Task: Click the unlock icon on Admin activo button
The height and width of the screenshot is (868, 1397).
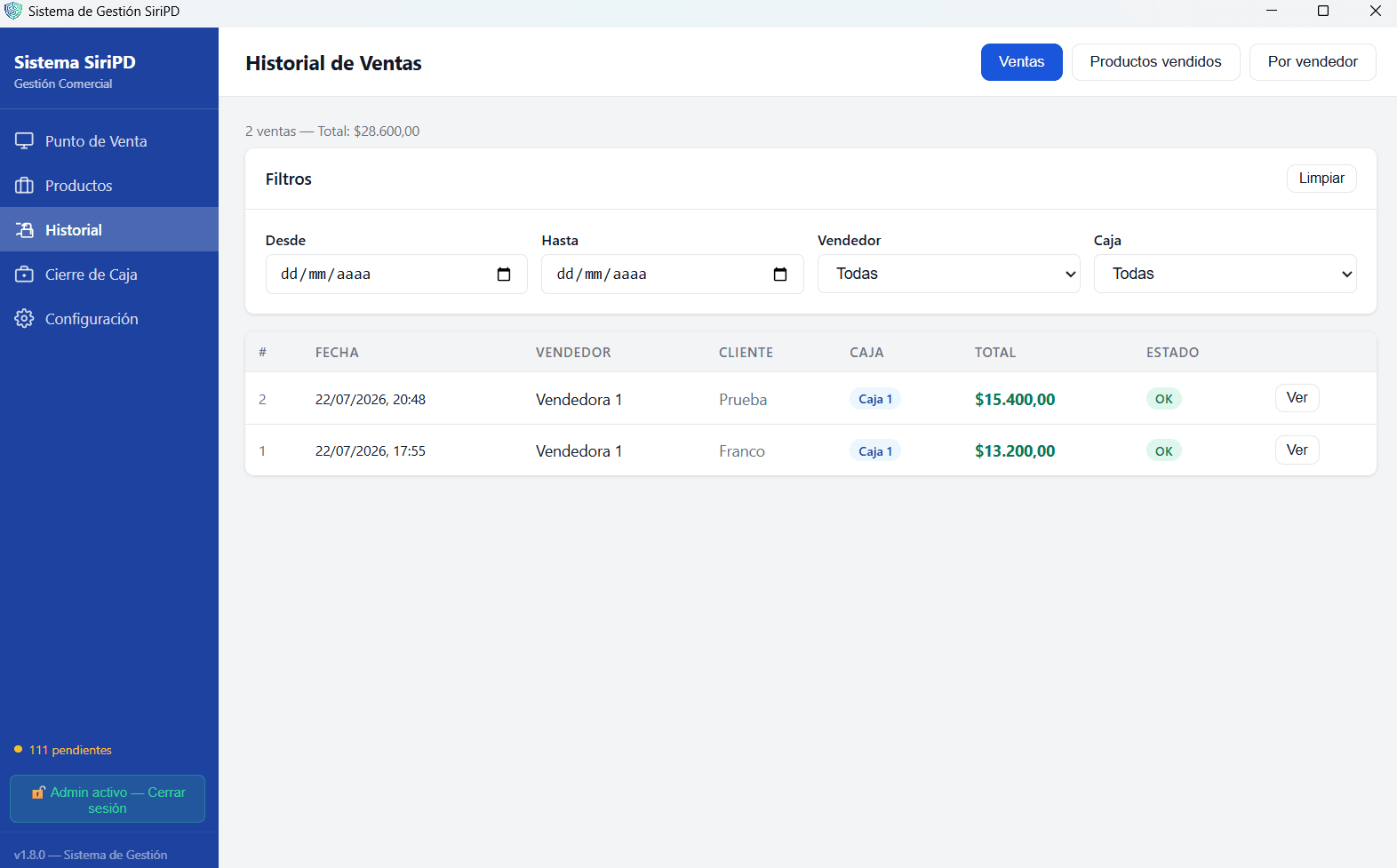Action: [38, 792]
